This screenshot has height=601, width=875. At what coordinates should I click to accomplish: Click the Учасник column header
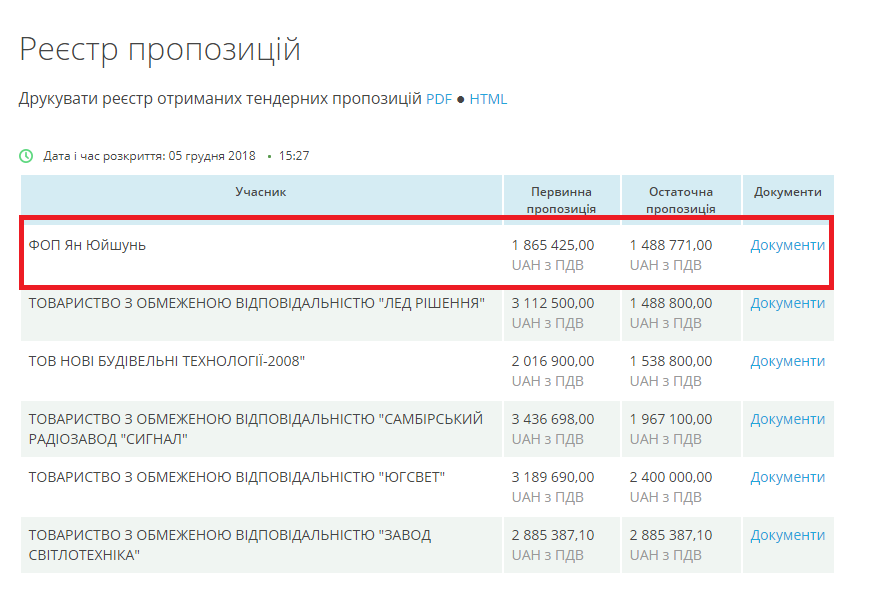(x=261, y=192)
